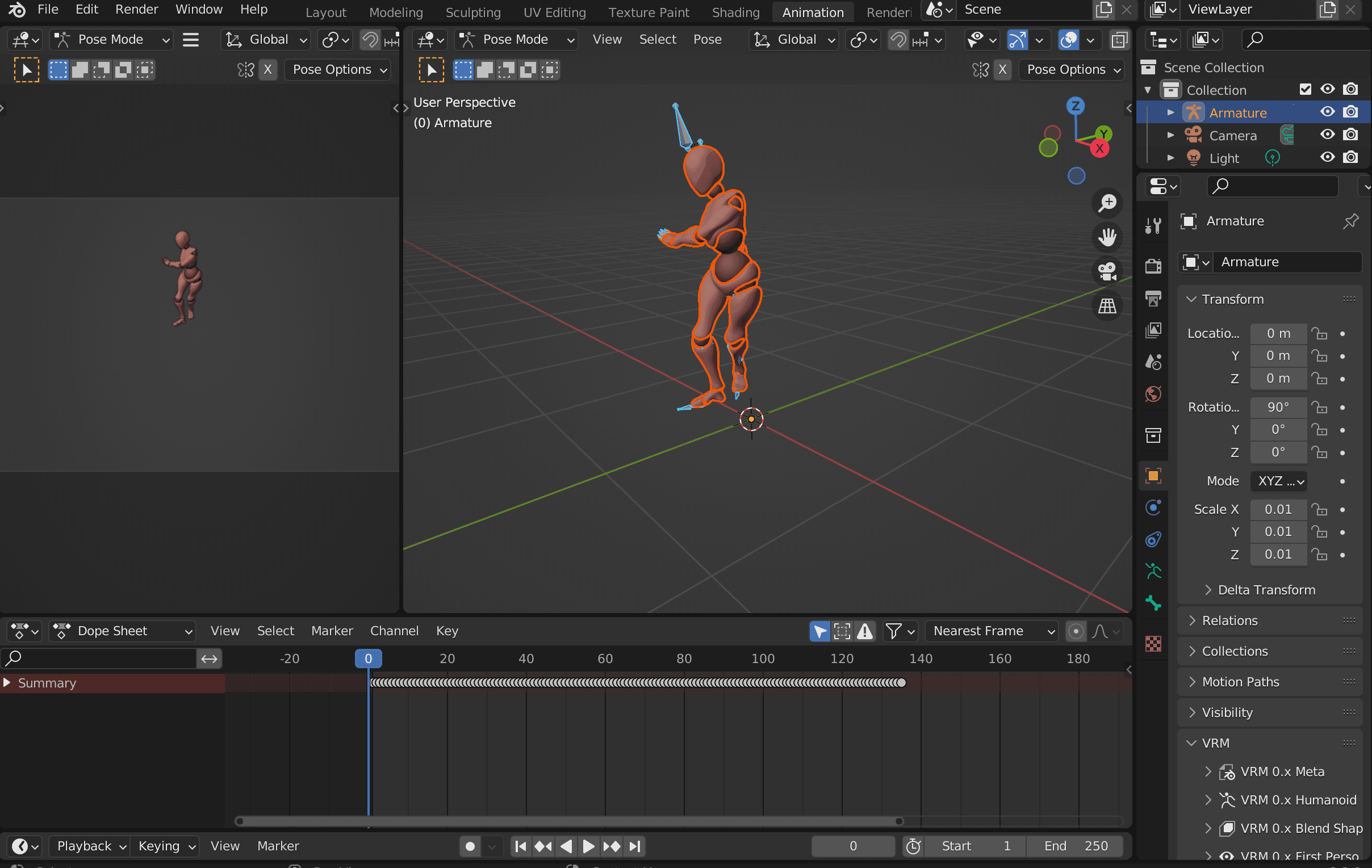Open the Pose menu in viewport header

(707, 40)
